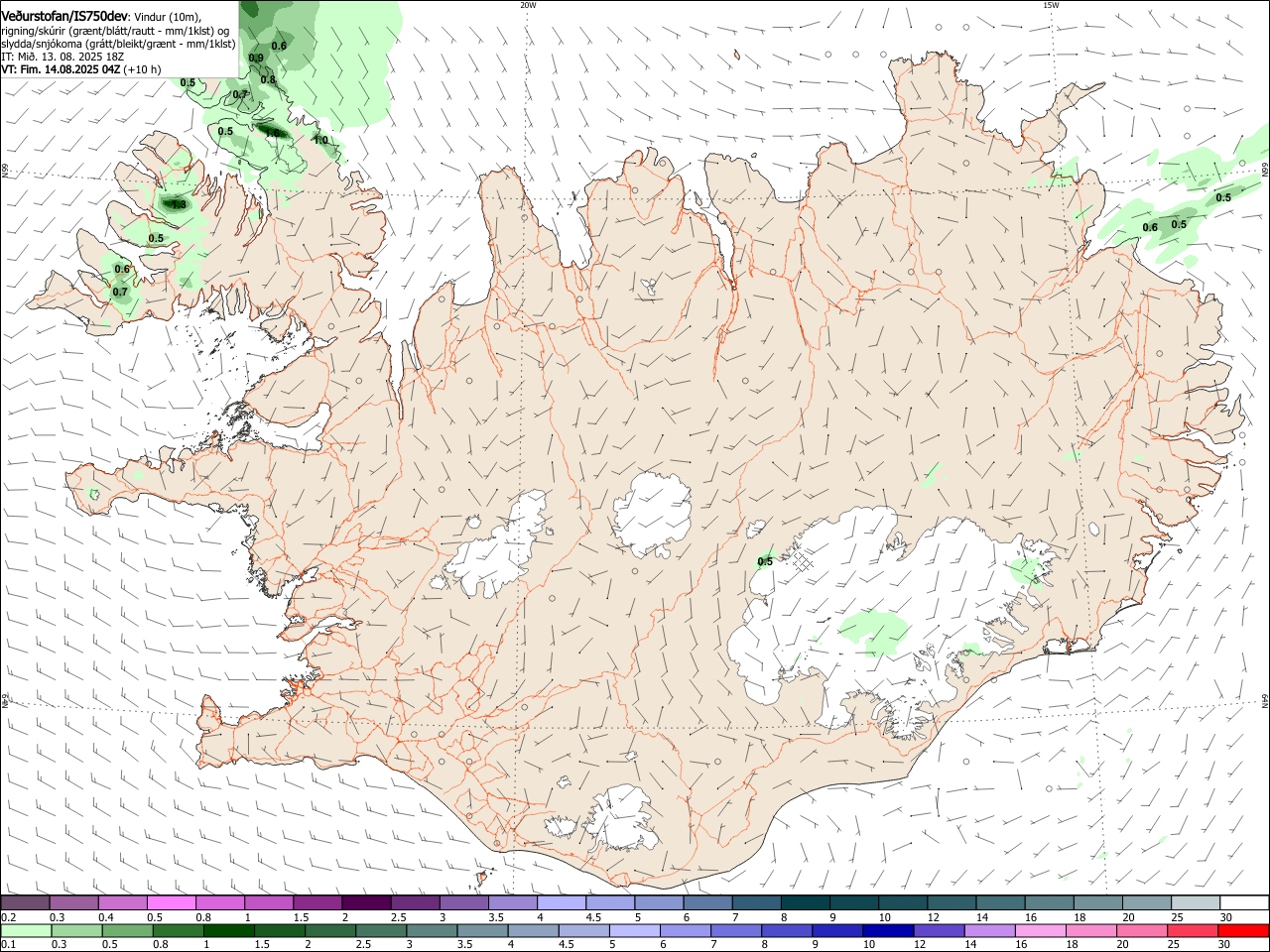The width and height of the screenshot is (1270, 952).
Task: Click the '4.5' value label in upper legend
Action: [594, 917]
